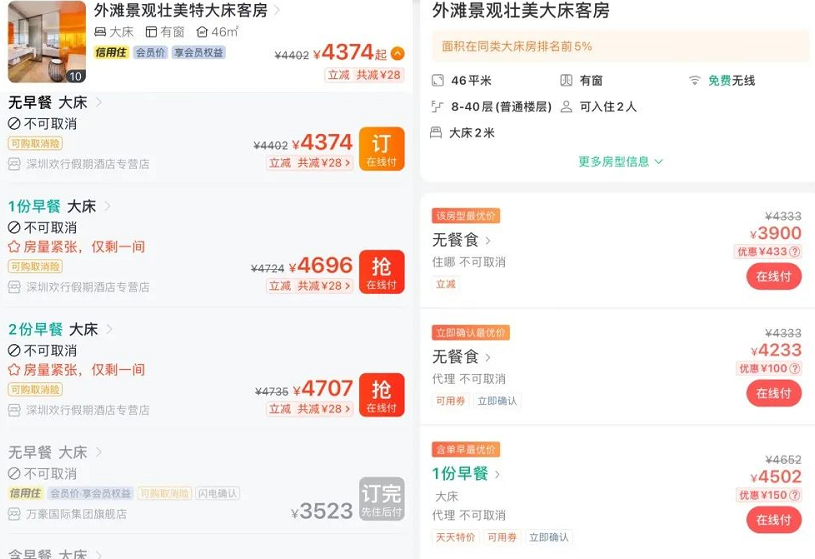The width and height of the screenshot is (815, 559).
Task: Click 在线付 button for ¥4502 breakfast rate
Action: click(x=774, y=520)
